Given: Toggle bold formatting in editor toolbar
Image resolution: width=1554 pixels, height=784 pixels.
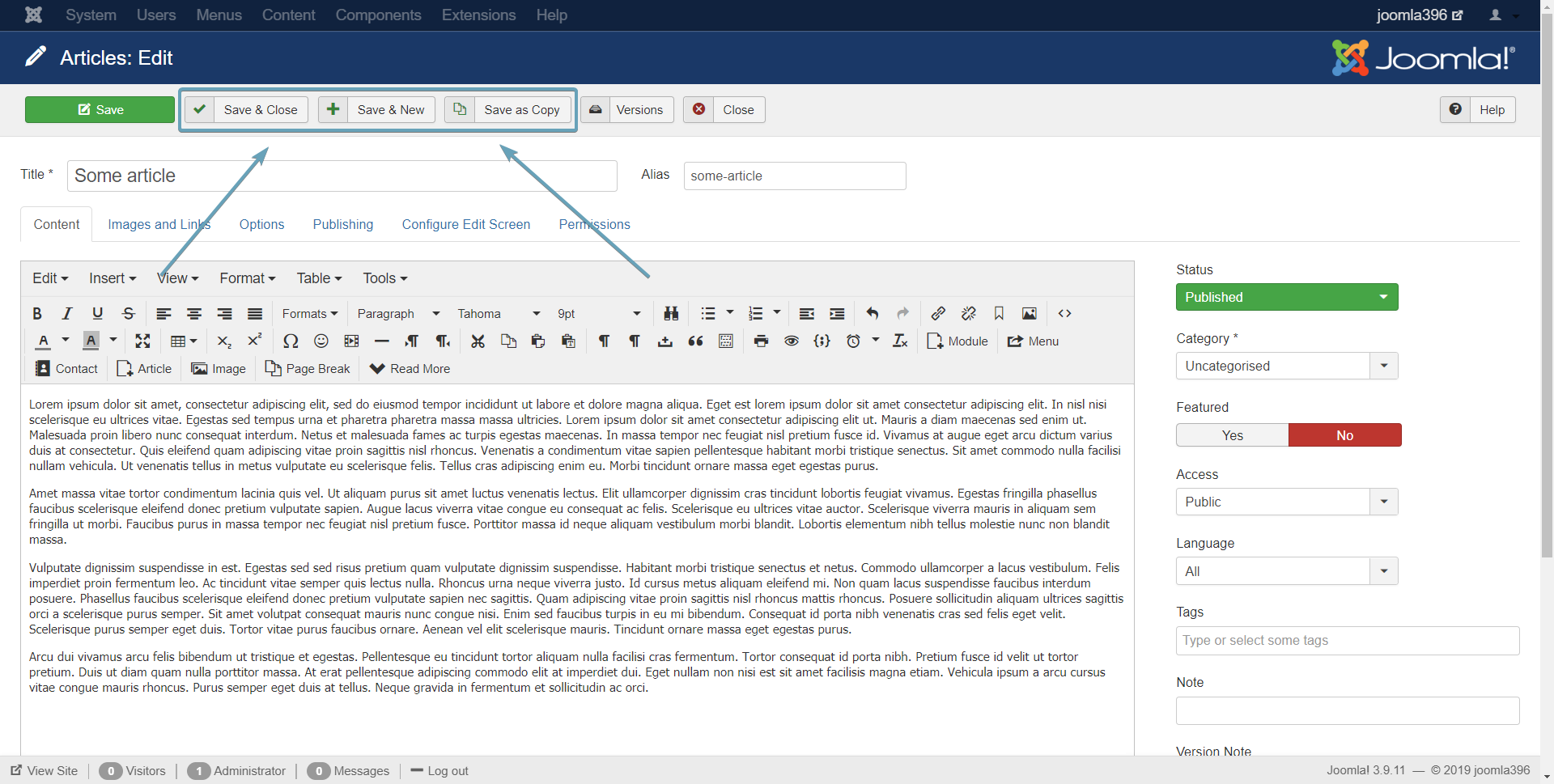Looking at the screenshot, I should [x=37, y=314].
